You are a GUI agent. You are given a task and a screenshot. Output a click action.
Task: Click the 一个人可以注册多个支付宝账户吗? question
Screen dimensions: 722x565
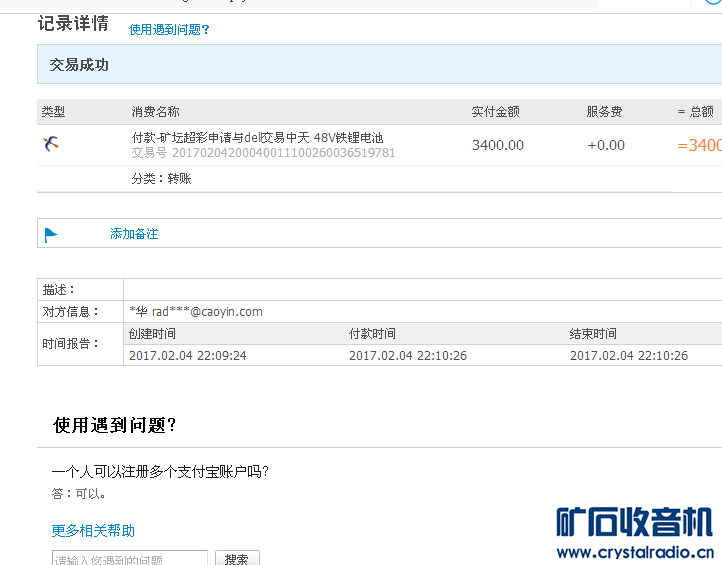160,472
